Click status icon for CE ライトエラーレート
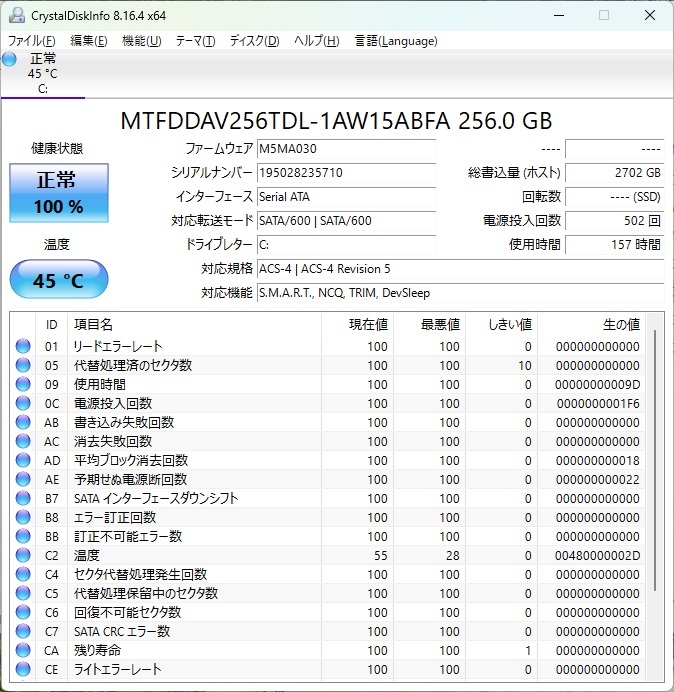 (23, 669)
